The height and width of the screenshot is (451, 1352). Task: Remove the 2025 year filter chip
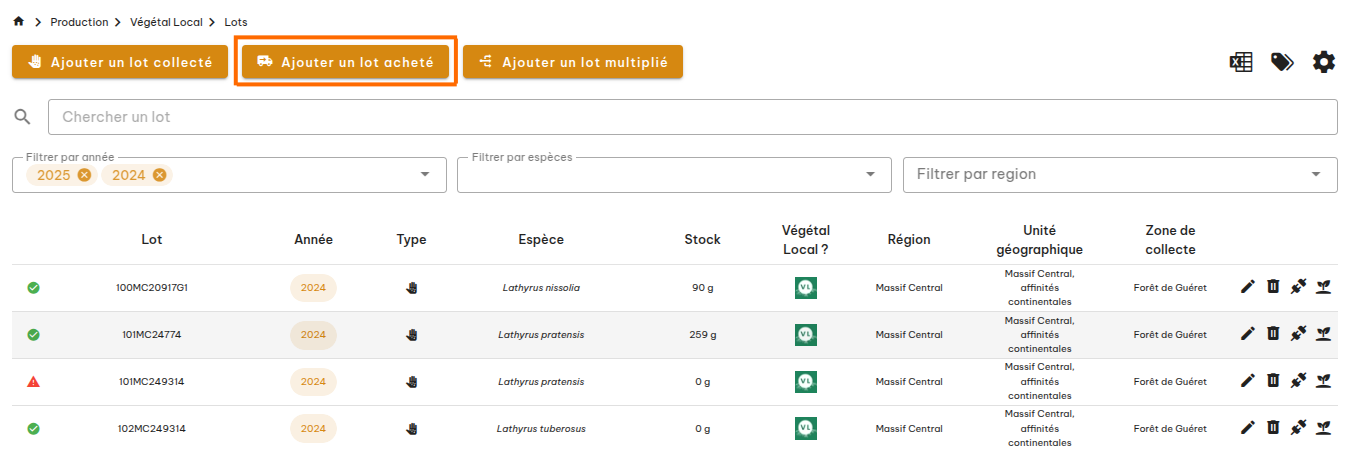[84, 175]
